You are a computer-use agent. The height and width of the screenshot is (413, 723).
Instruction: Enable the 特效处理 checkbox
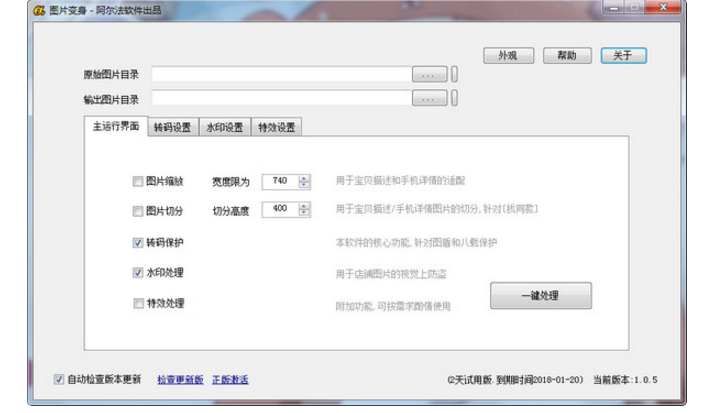[138, 303]
